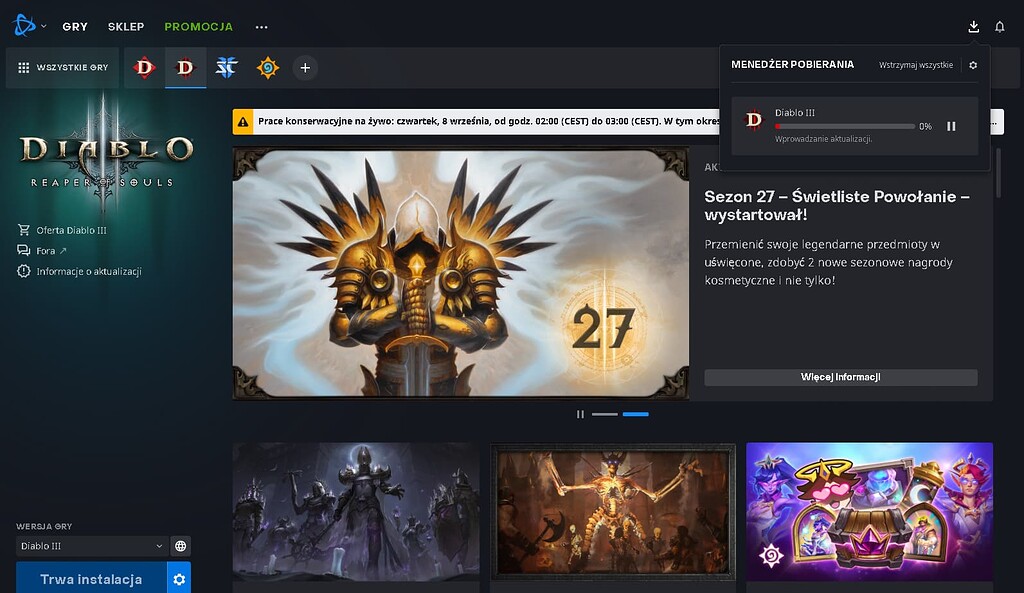Open the download manager arrow icon
This screenshot has height=593, width=1024.
click(972, 26)
